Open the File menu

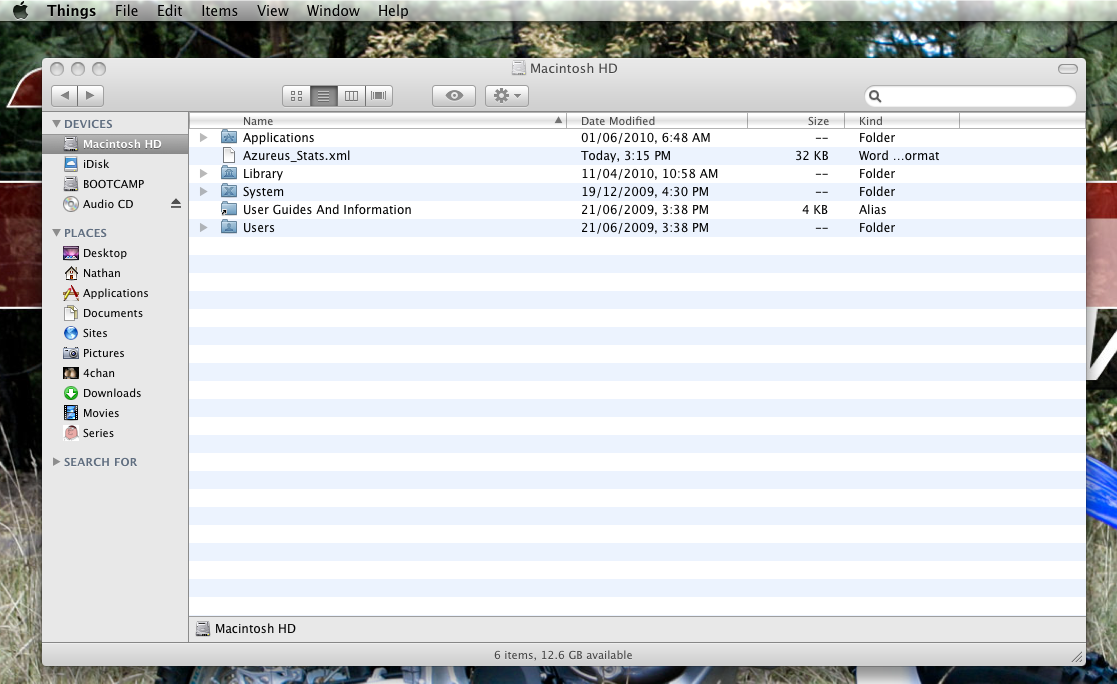126,11
